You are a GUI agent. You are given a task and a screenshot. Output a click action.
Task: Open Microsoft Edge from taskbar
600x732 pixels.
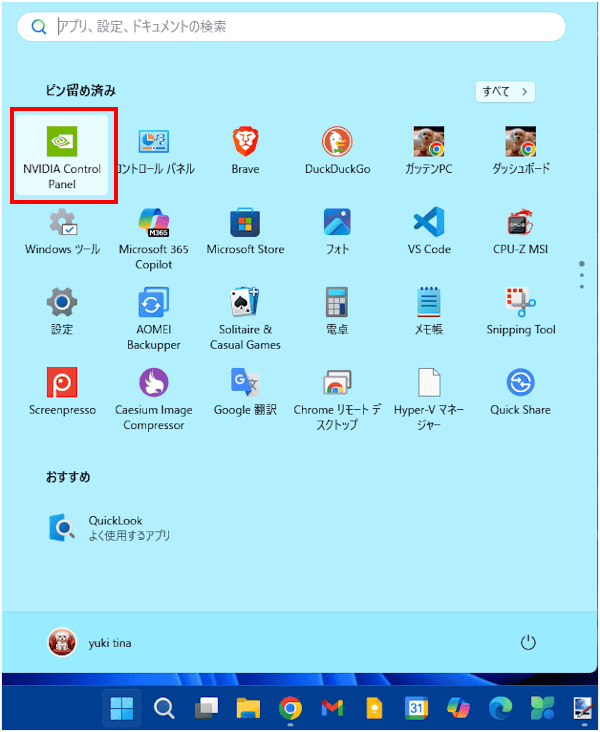coord(500,708)
